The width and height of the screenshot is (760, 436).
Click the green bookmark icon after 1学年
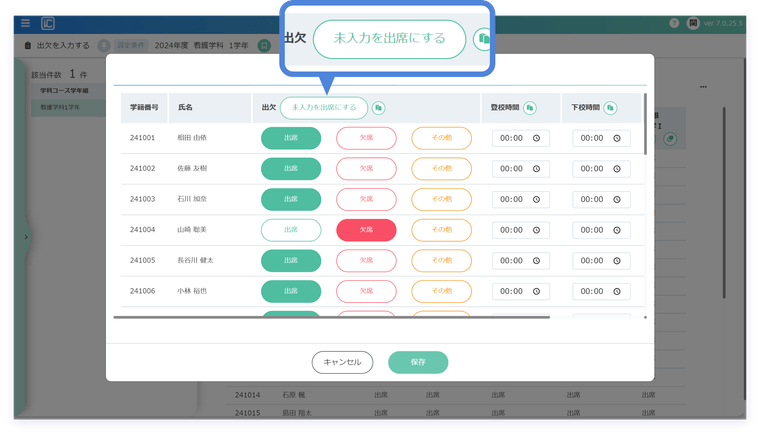tap(264, 46)
